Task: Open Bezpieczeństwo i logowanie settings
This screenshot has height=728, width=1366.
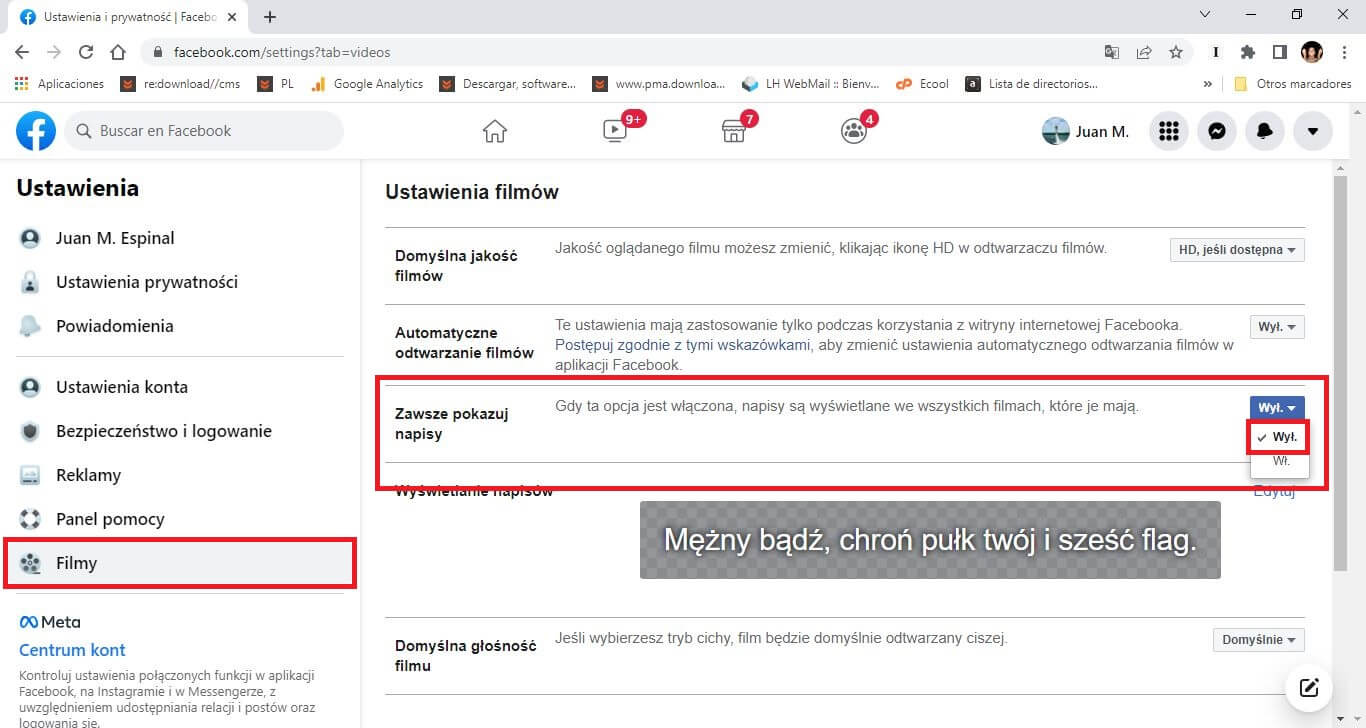Action: point(180,431)
